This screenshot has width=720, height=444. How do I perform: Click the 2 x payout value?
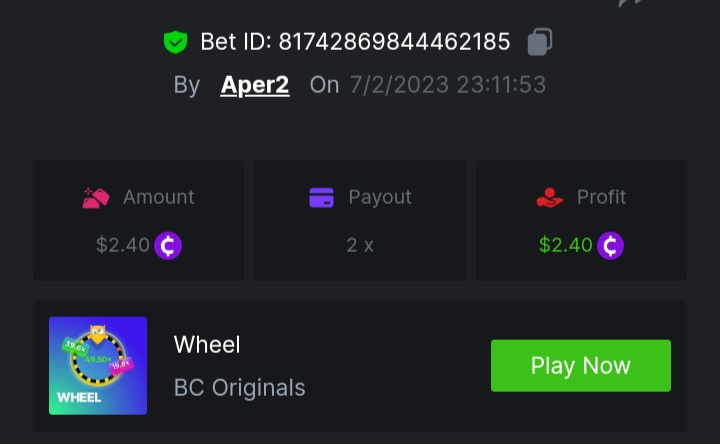360,245
